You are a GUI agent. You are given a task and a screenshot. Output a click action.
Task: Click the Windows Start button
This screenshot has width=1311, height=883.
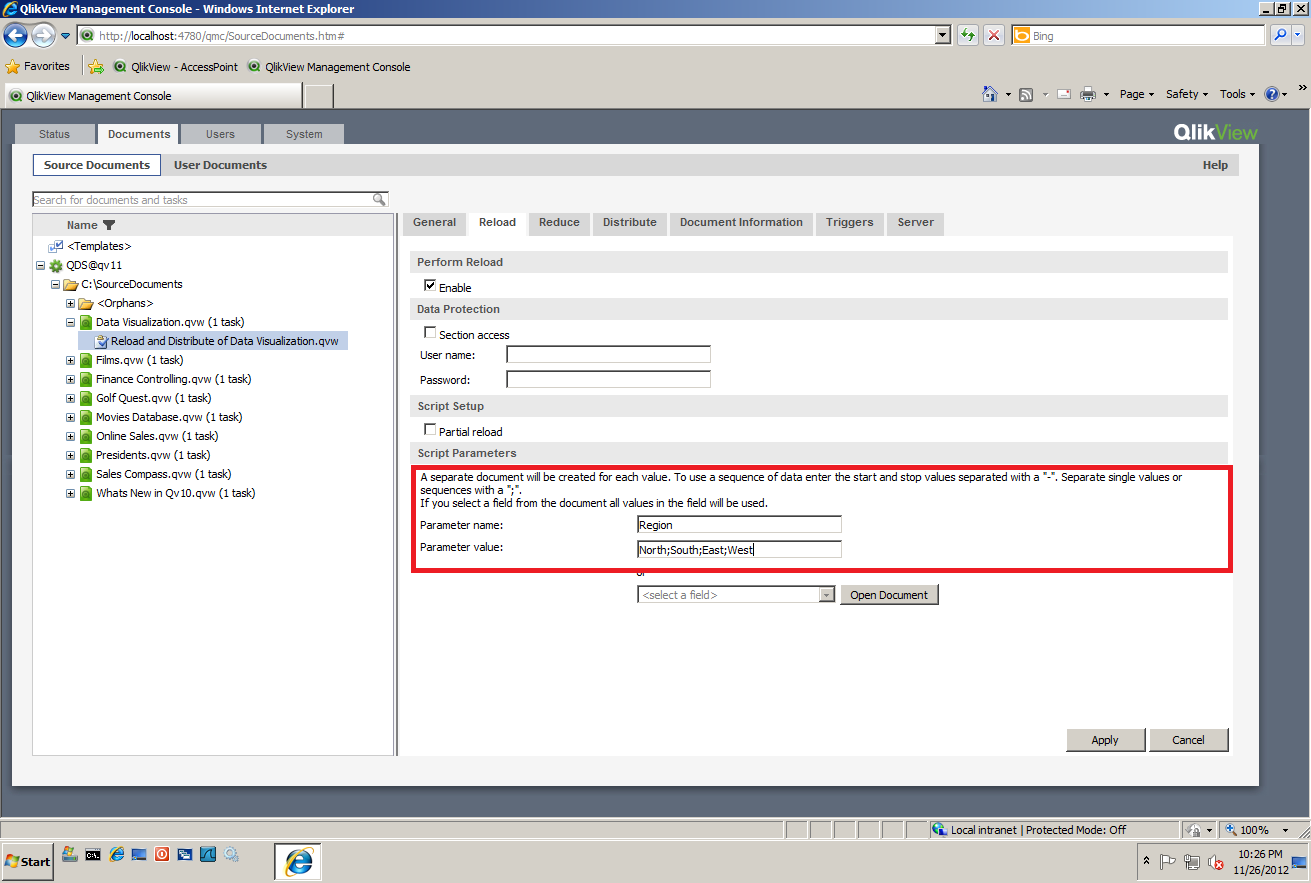[x=27, y=861]
